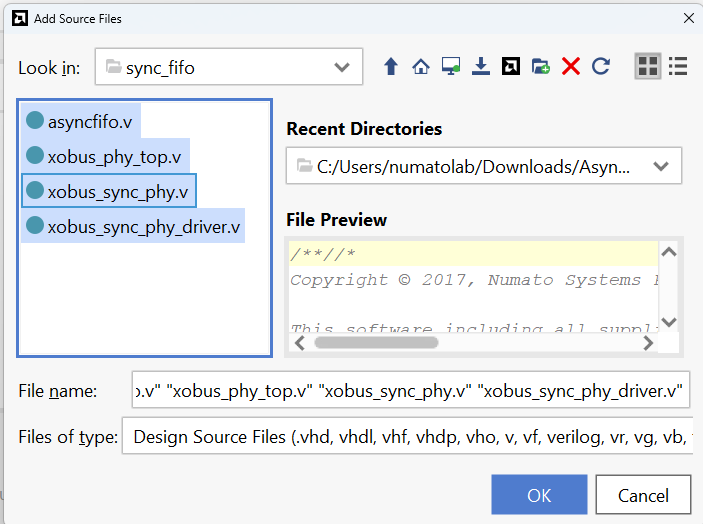703x524 pixels.
Task: Go to the AMD install directory icon
Action: coord(511,67)
